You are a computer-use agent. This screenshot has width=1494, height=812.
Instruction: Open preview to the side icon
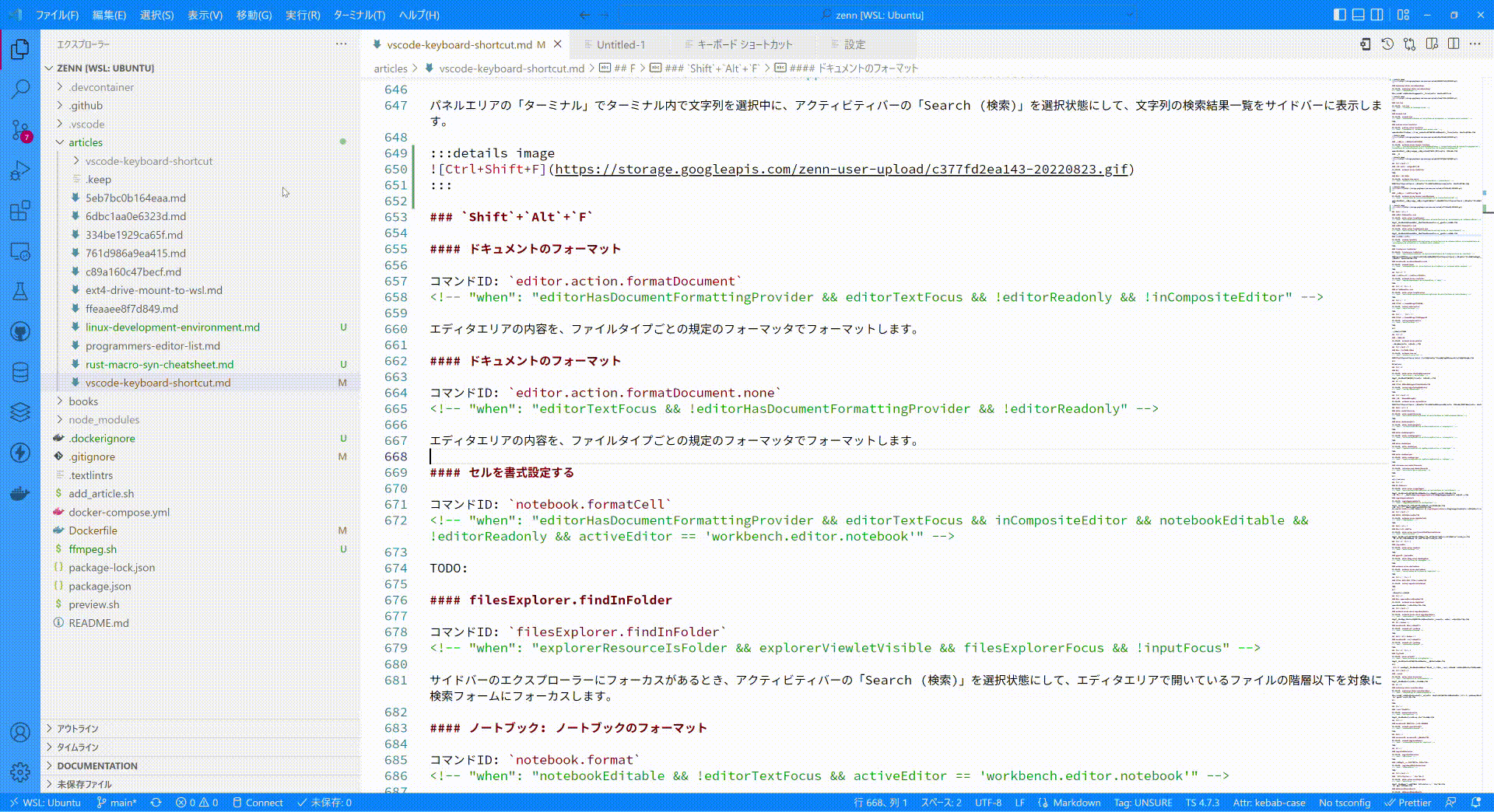1432,44
